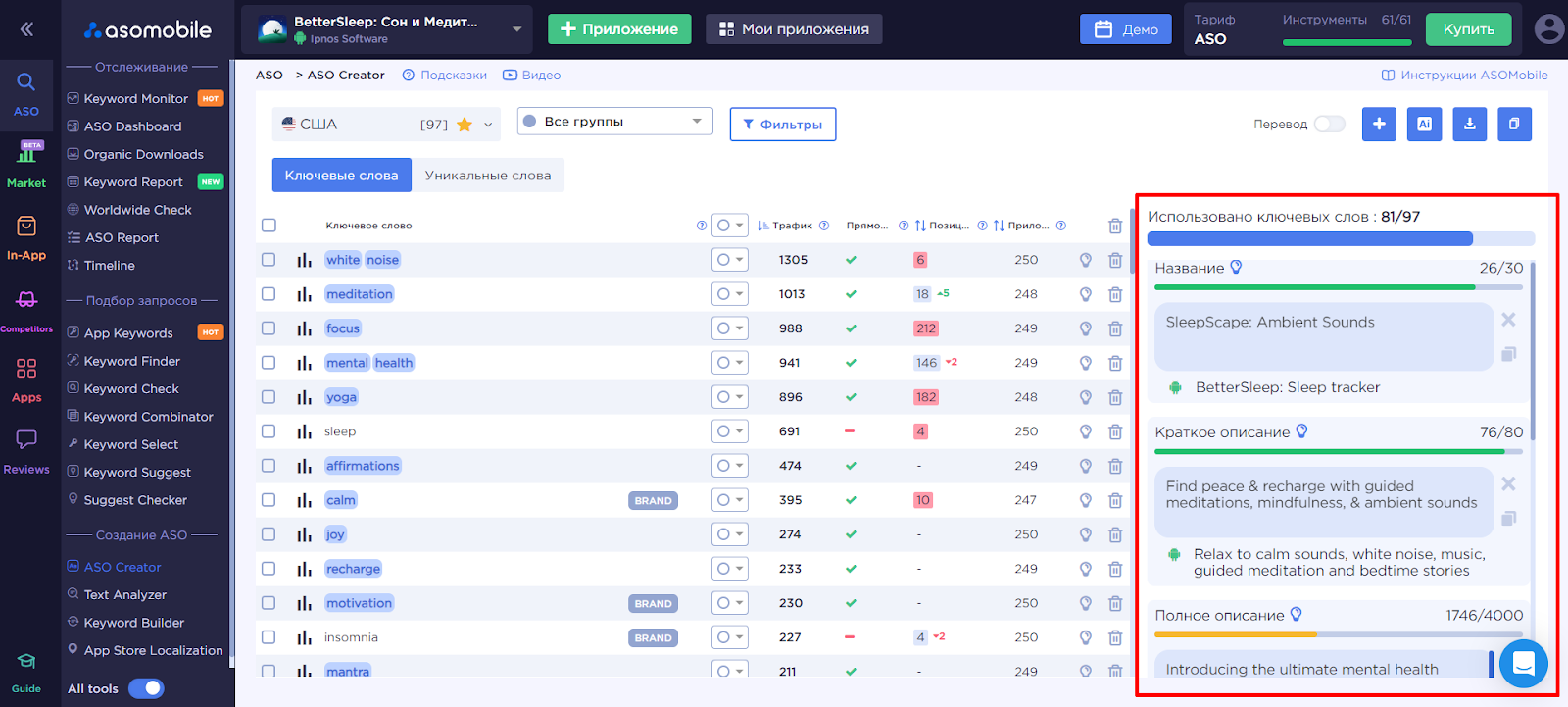Click info icon next to Краткое описание
Screen dimensions: 1568x707
tap(1301, 430)
